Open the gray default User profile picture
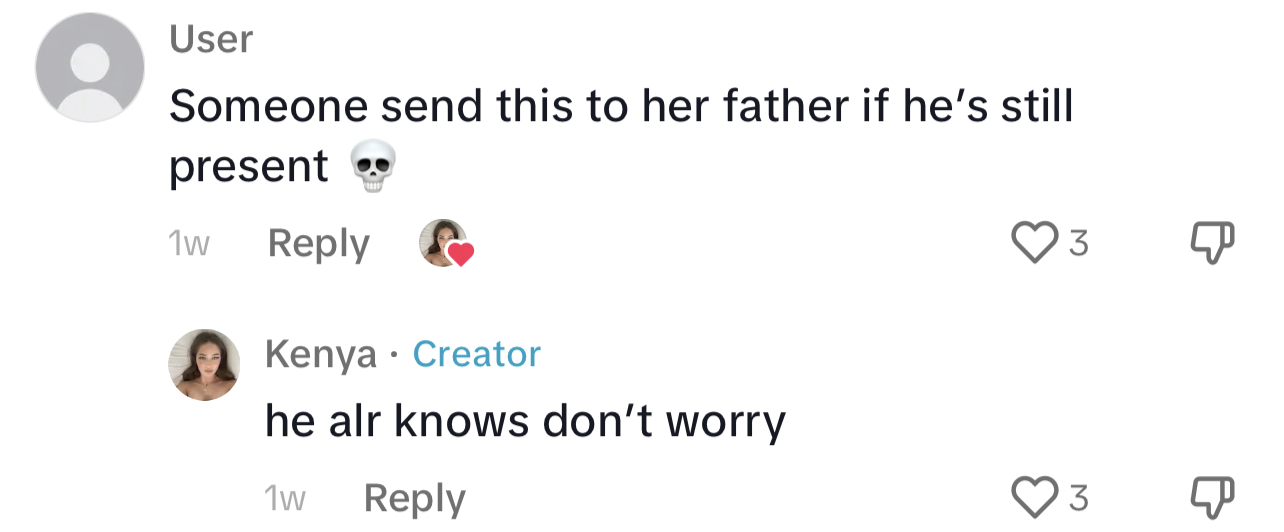 90,68
